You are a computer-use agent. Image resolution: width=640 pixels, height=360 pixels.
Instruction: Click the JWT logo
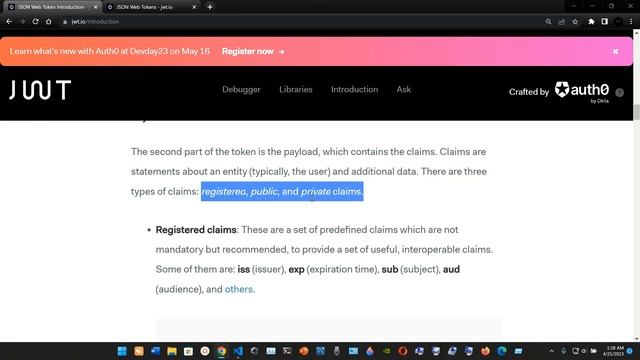(x=40, y=90)
